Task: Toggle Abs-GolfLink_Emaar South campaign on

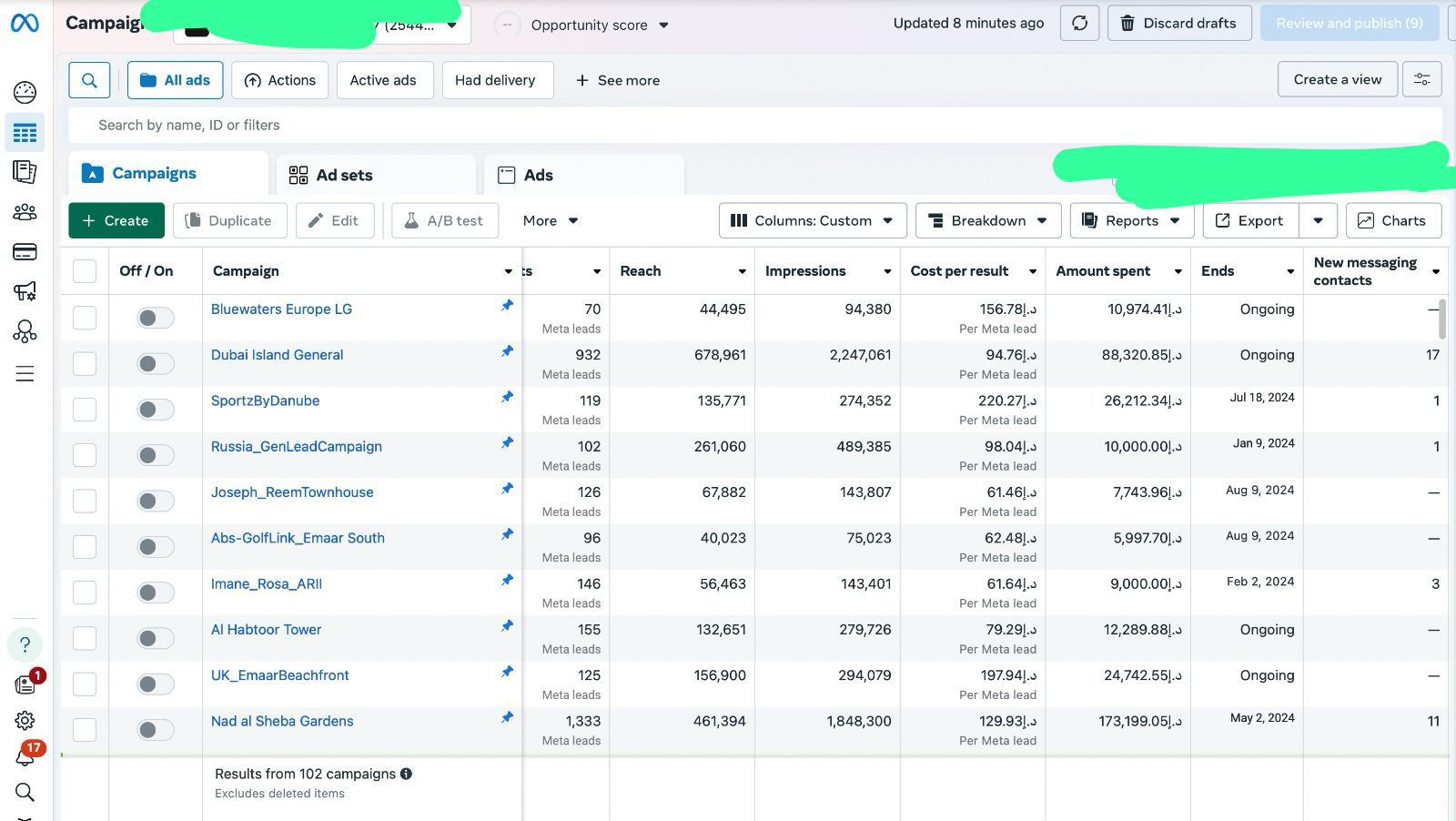Action: click(x=155, y=546)
